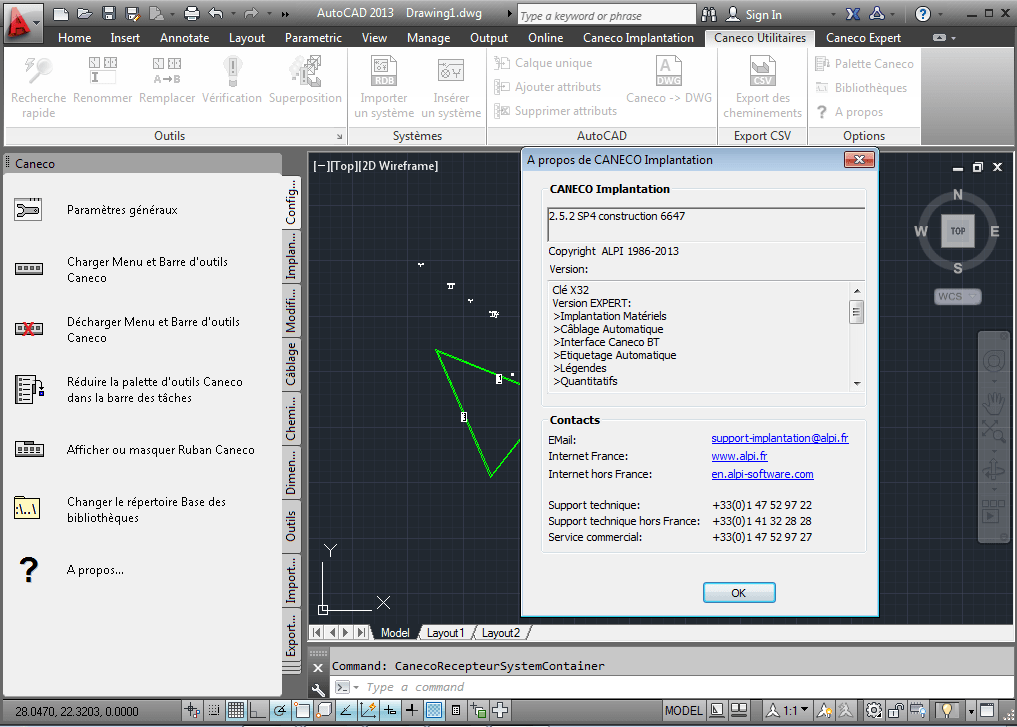Save the drawing with the floppy disk icon
1017x727 pixels.
109,14
